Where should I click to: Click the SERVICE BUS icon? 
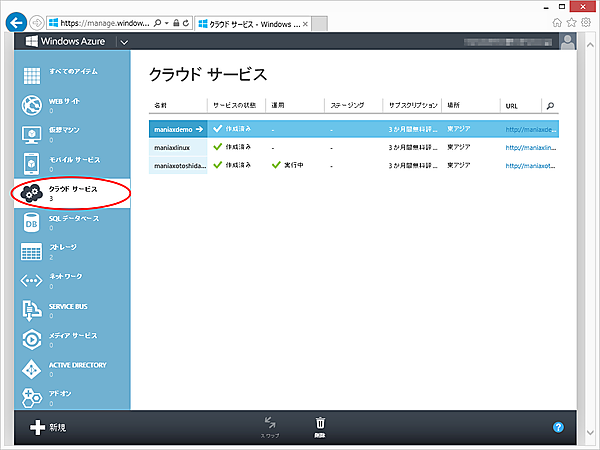coord(32,310)
